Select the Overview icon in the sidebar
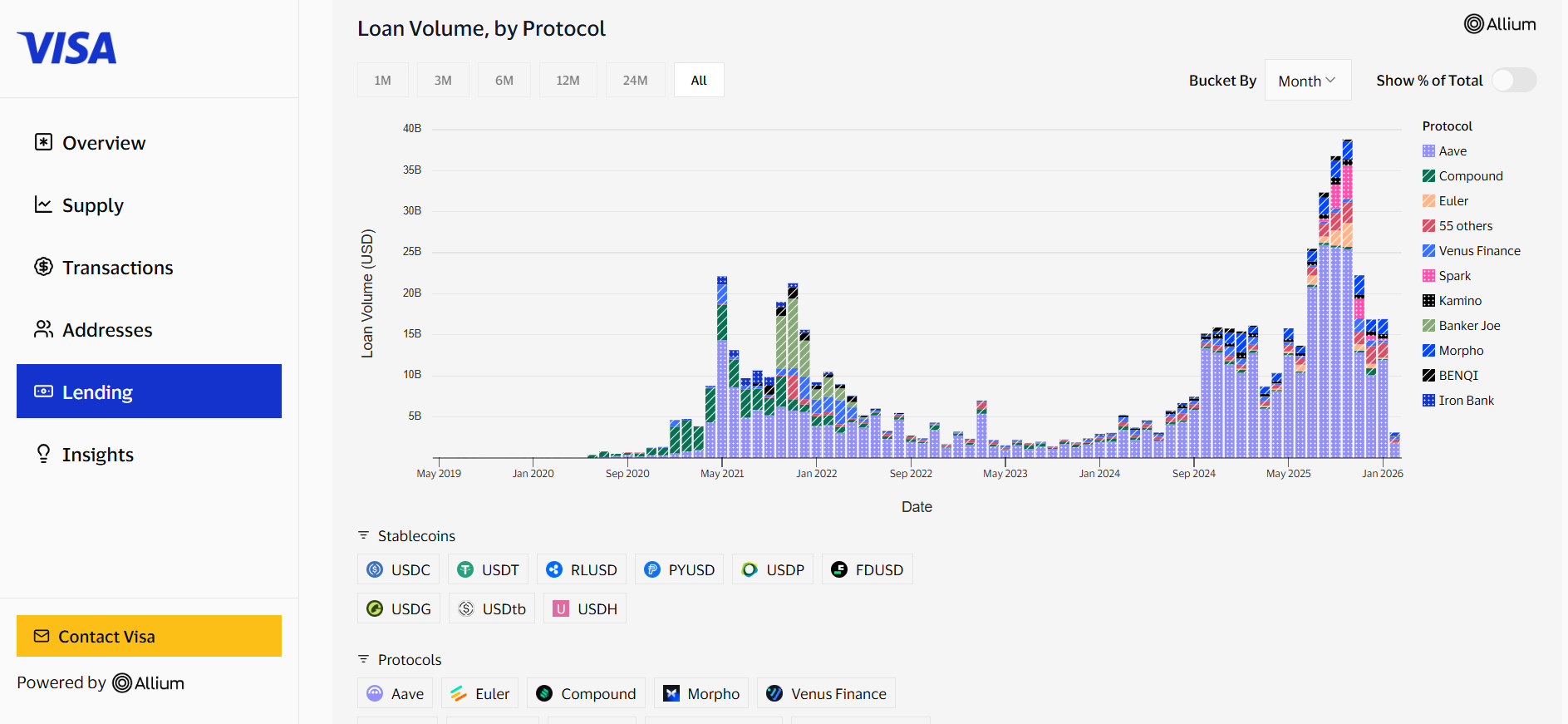This screenshot has width=1568, height=724. (x=42, y=142)
